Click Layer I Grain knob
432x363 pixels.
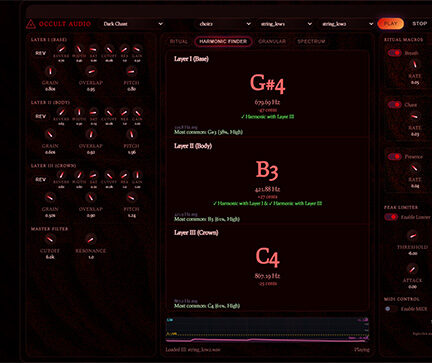(50, 71)
